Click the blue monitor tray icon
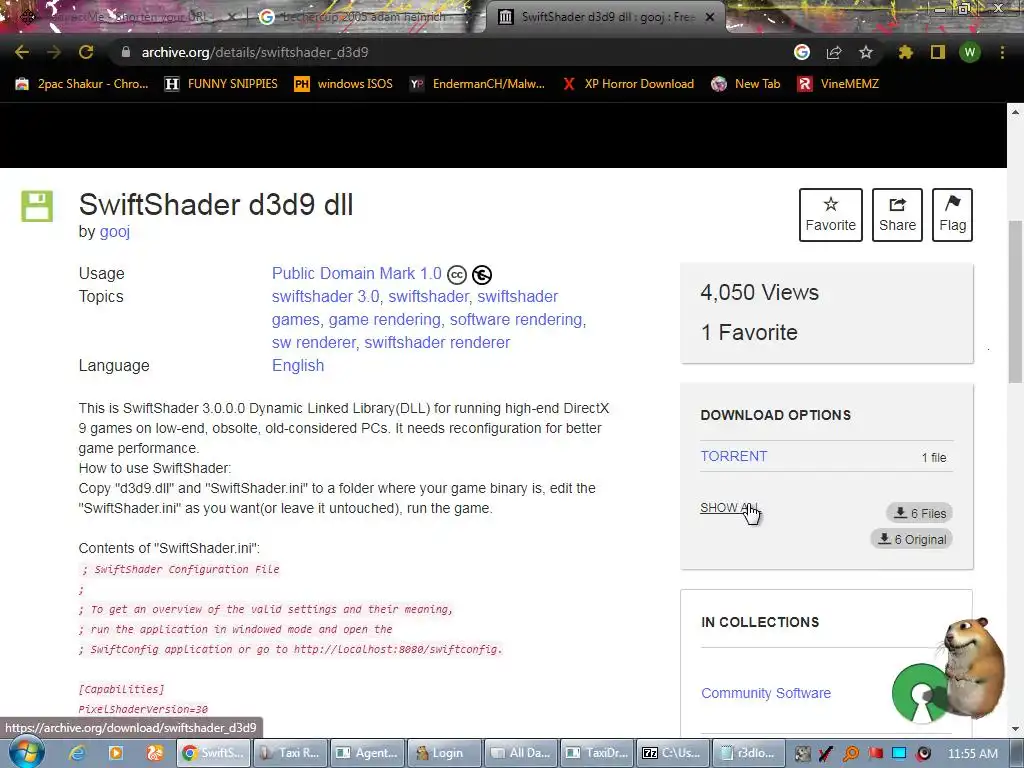This screenshot has width=1024, height=768. click(x=899, y=754)
